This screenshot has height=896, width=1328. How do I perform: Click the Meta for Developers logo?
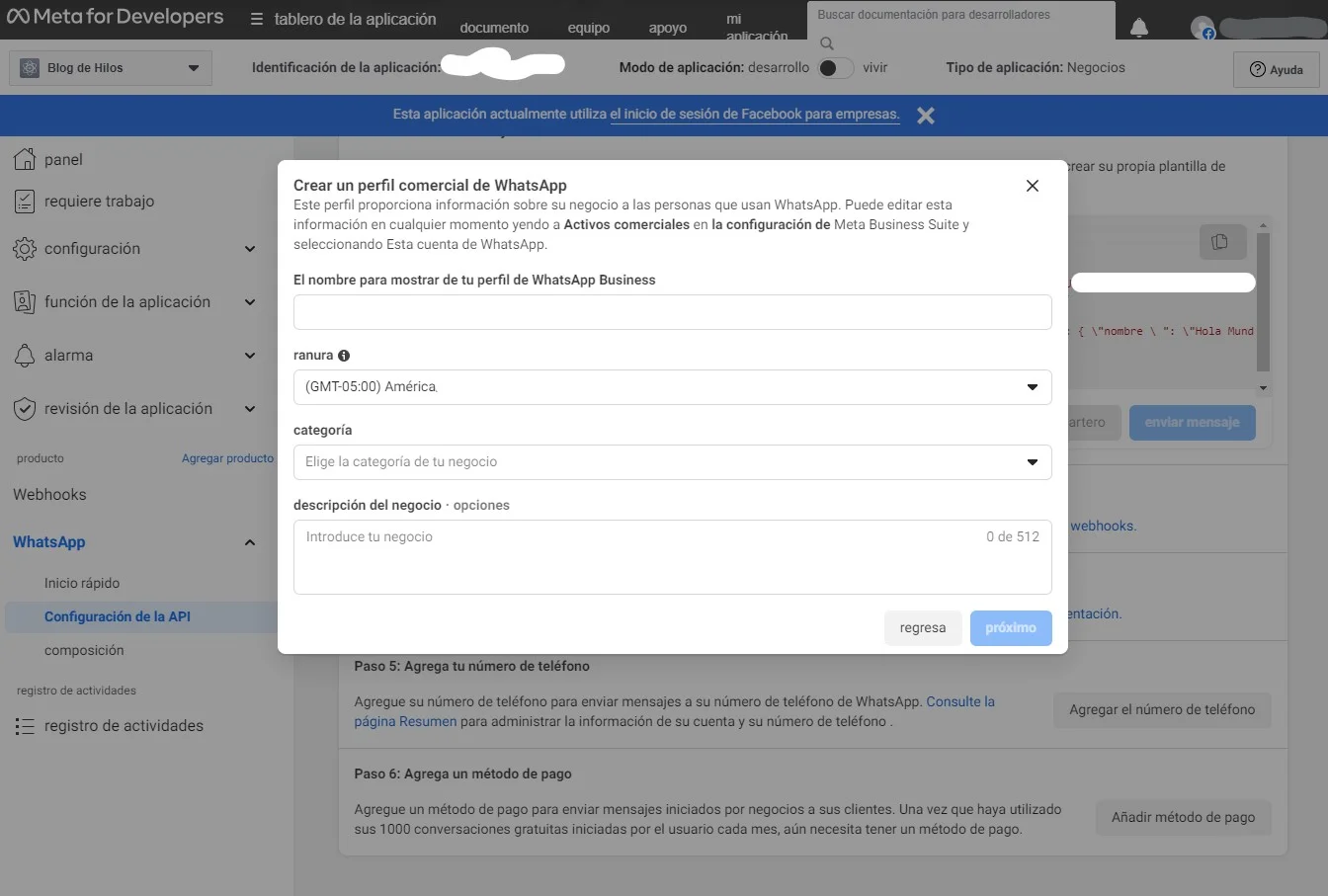115,17
